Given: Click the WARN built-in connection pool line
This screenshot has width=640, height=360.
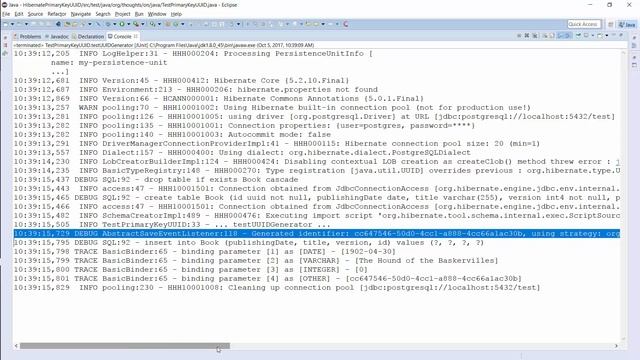Looking at the screenshot, I should (272, 107).
